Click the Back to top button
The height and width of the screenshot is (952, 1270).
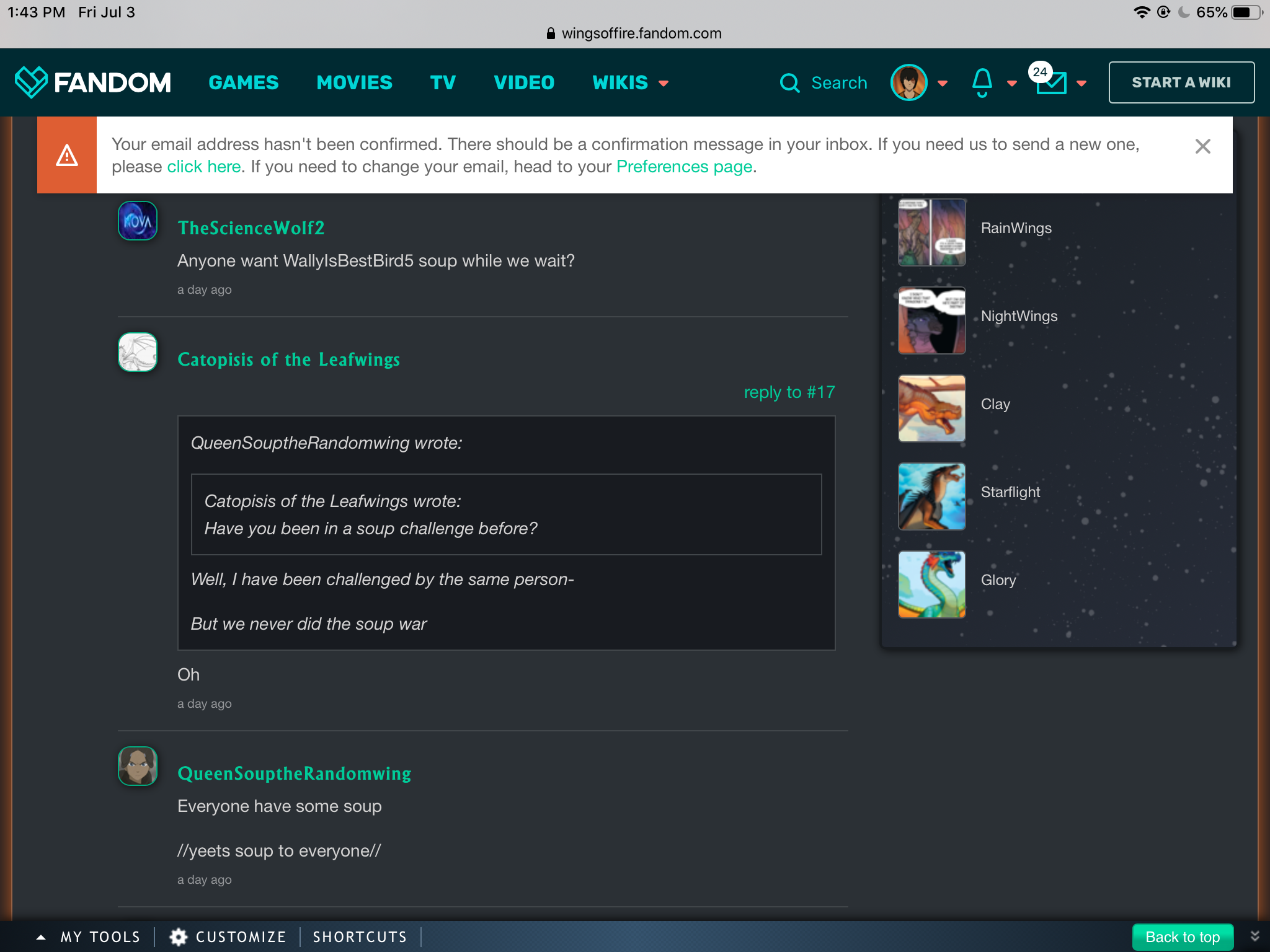coord(1182,937)
